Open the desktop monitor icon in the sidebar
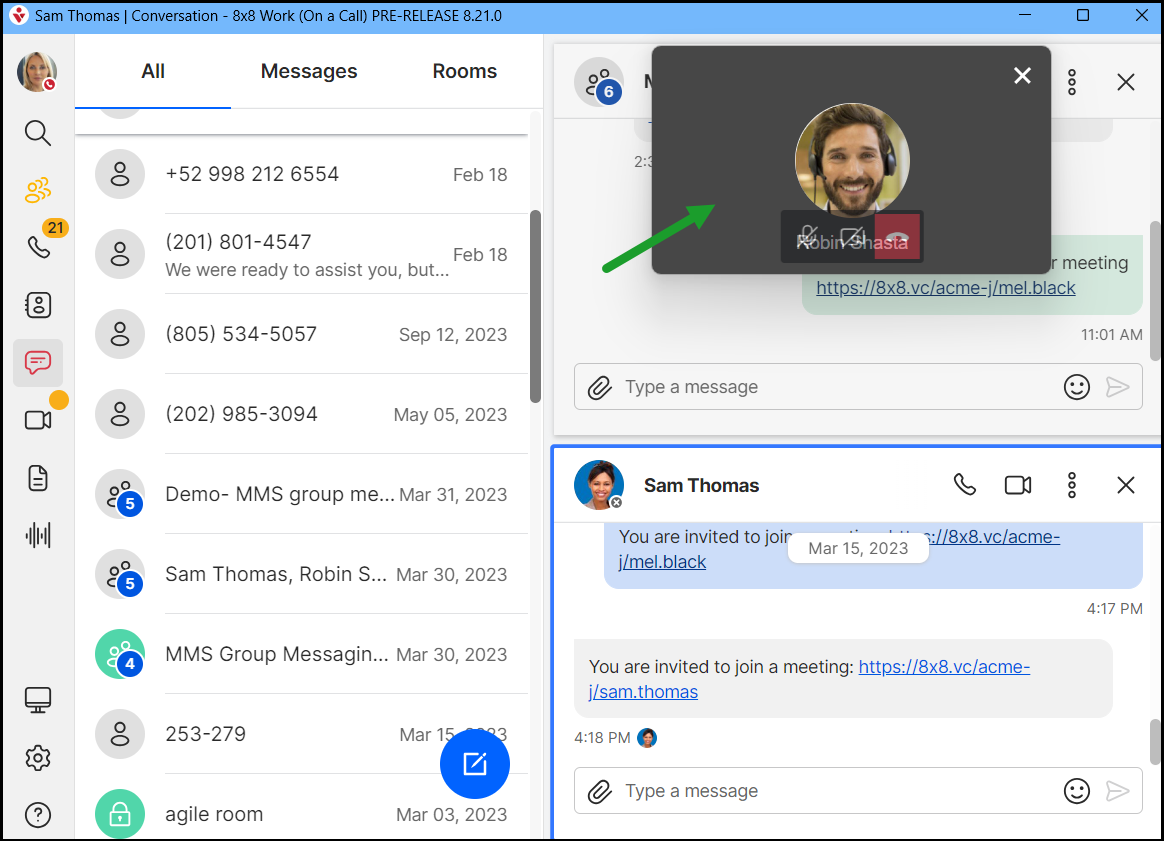 pos(38,699)
